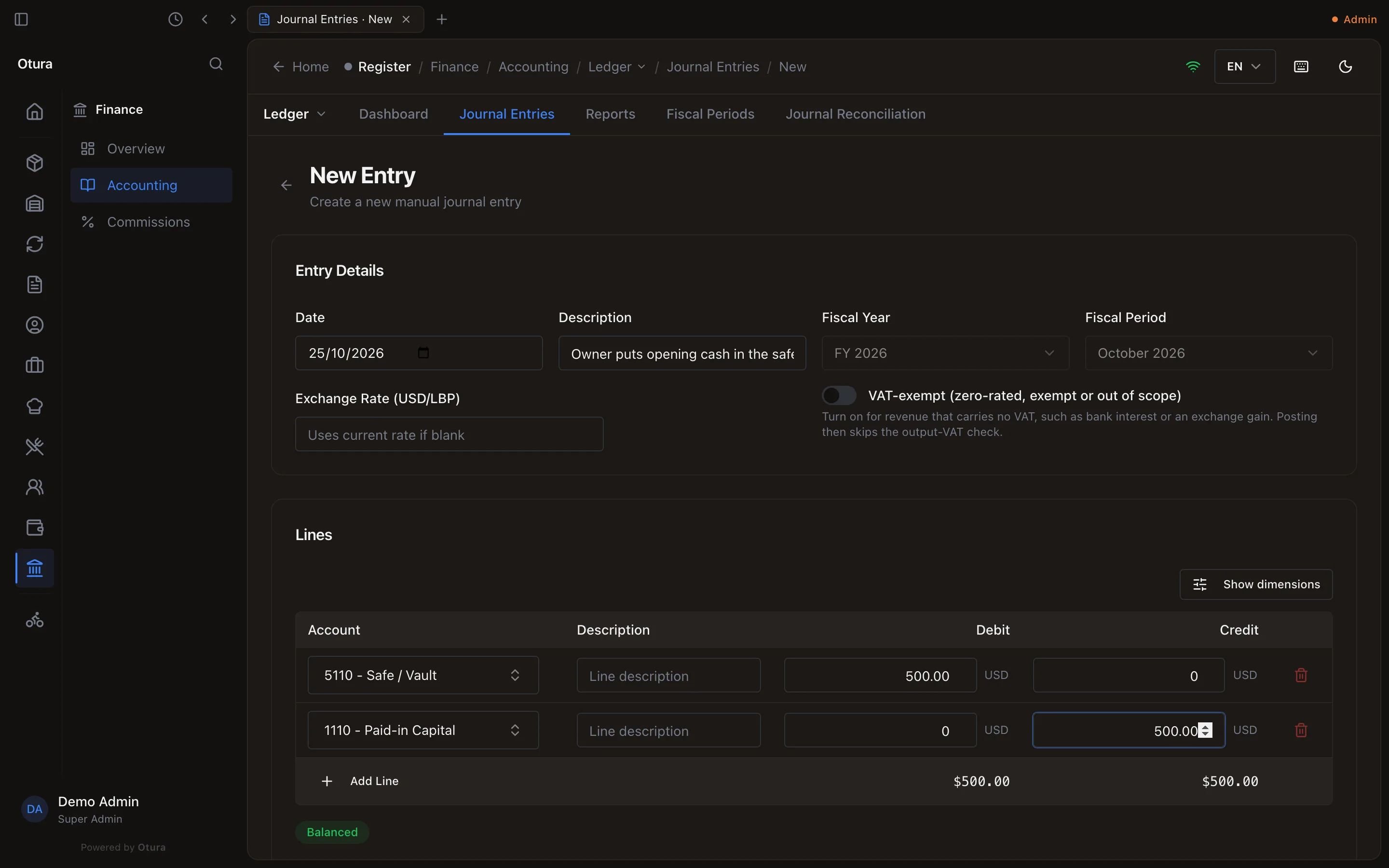Open the chef hat icon in the sidebar rail
The image size is (1389, 868).
click(35, 407)
